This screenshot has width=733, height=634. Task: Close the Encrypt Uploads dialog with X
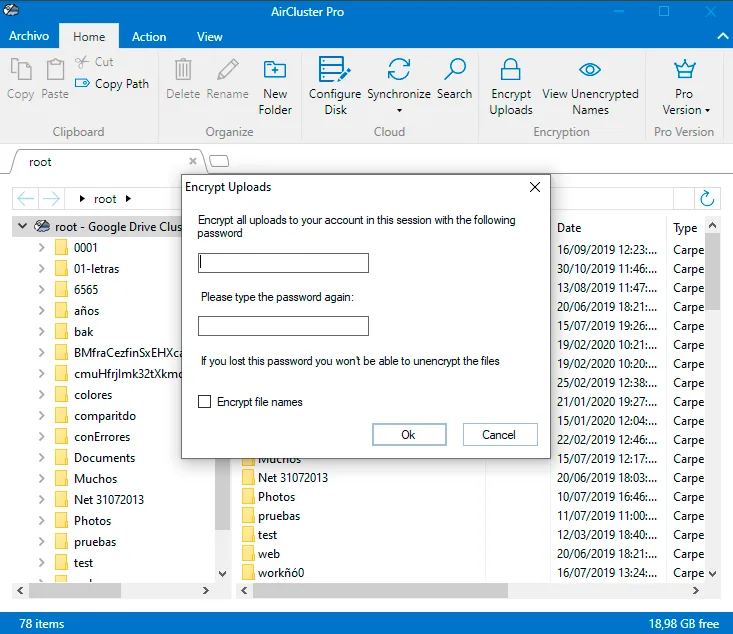click(x=535, y=187)
